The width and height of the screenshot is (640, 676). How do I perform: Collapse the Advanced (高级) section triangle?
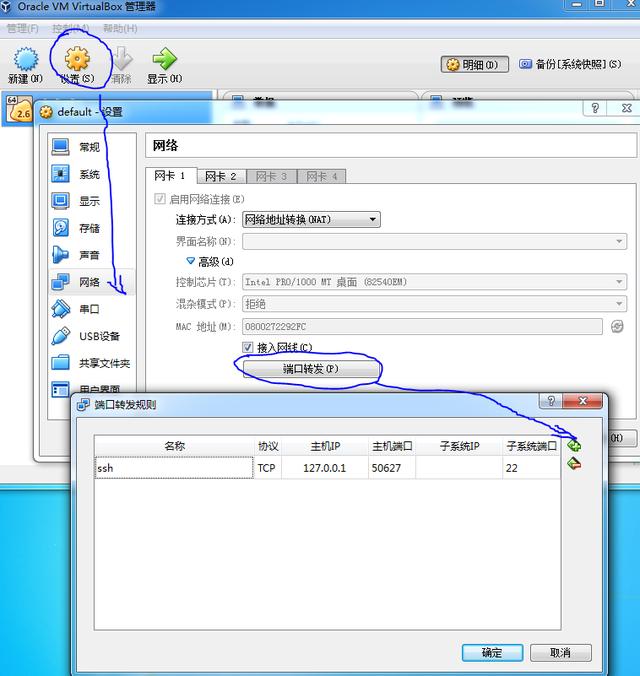[x=190, y=261]
